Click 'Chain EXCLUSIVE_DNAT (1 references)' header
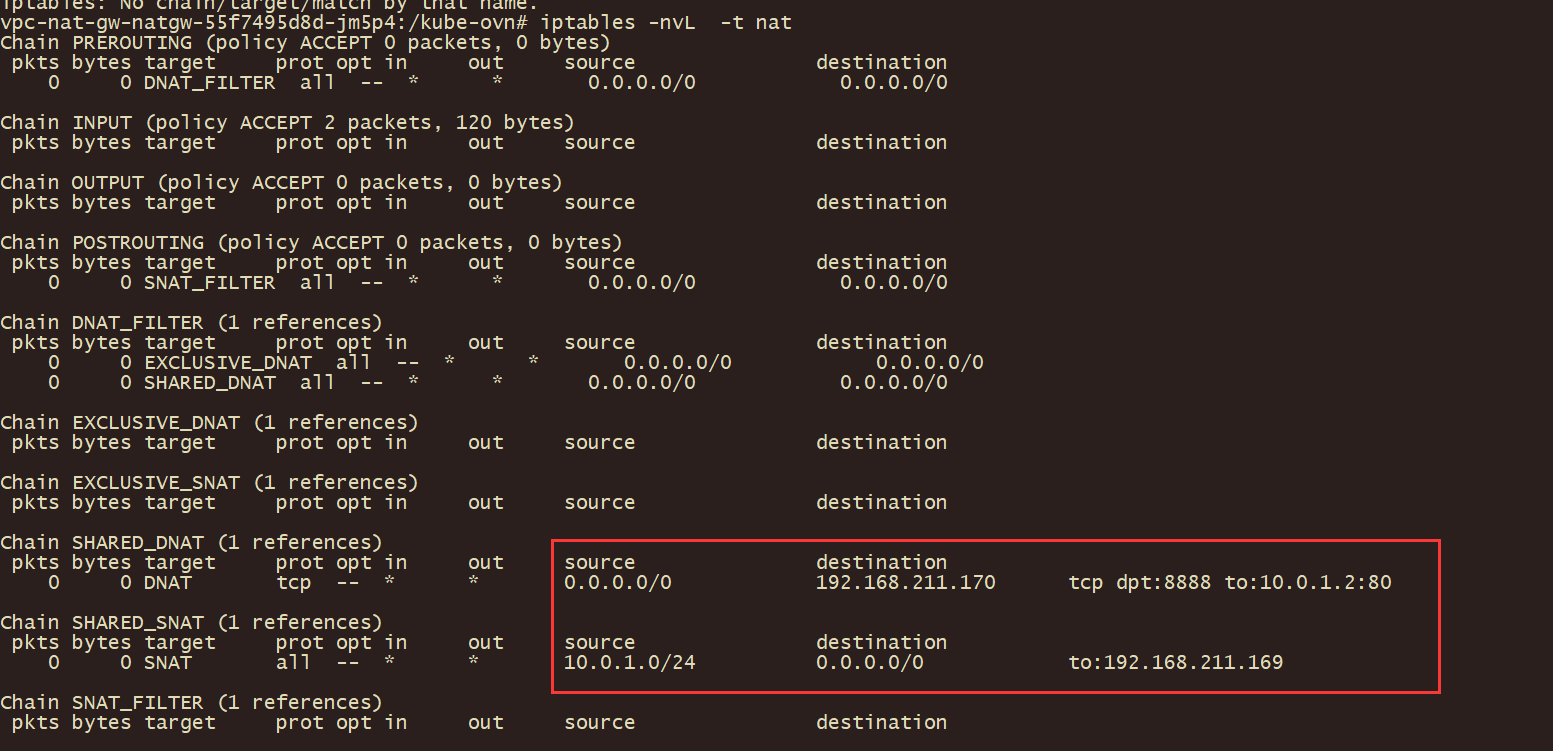The image size is (1553, 751). click(209, 422)
